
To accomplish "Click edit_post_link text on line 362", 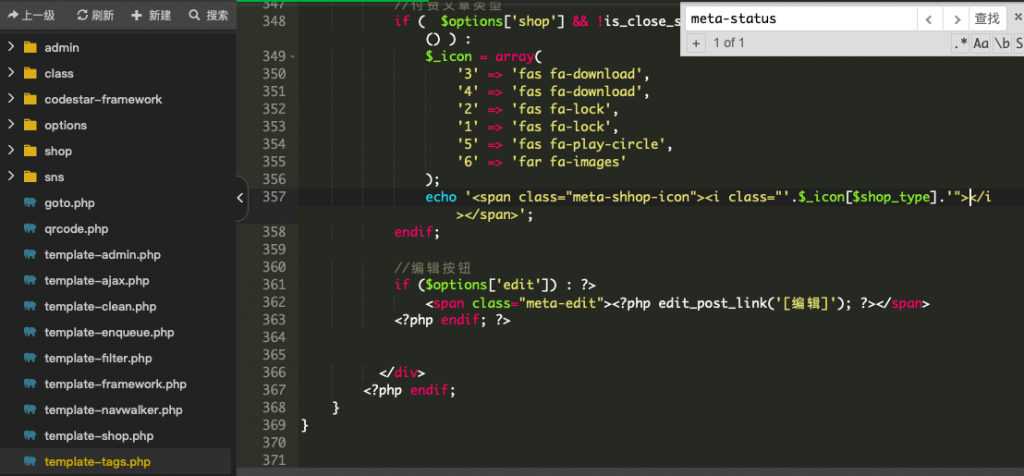I will [x=711, y=304].
